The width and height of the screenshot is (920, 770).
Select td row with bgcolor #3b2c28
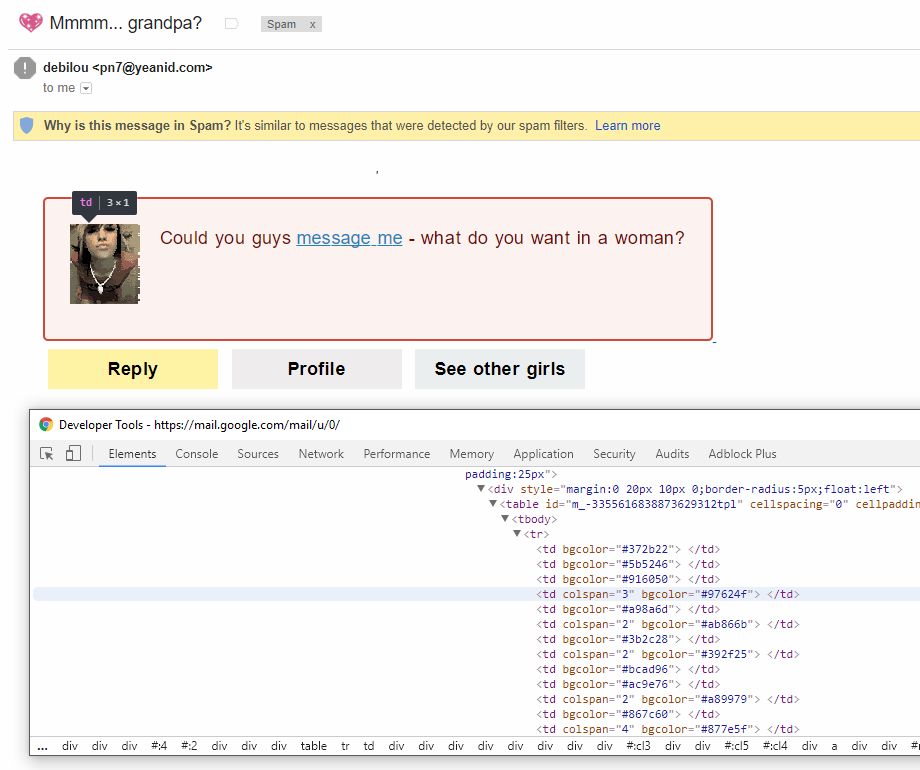coord(628,639)
